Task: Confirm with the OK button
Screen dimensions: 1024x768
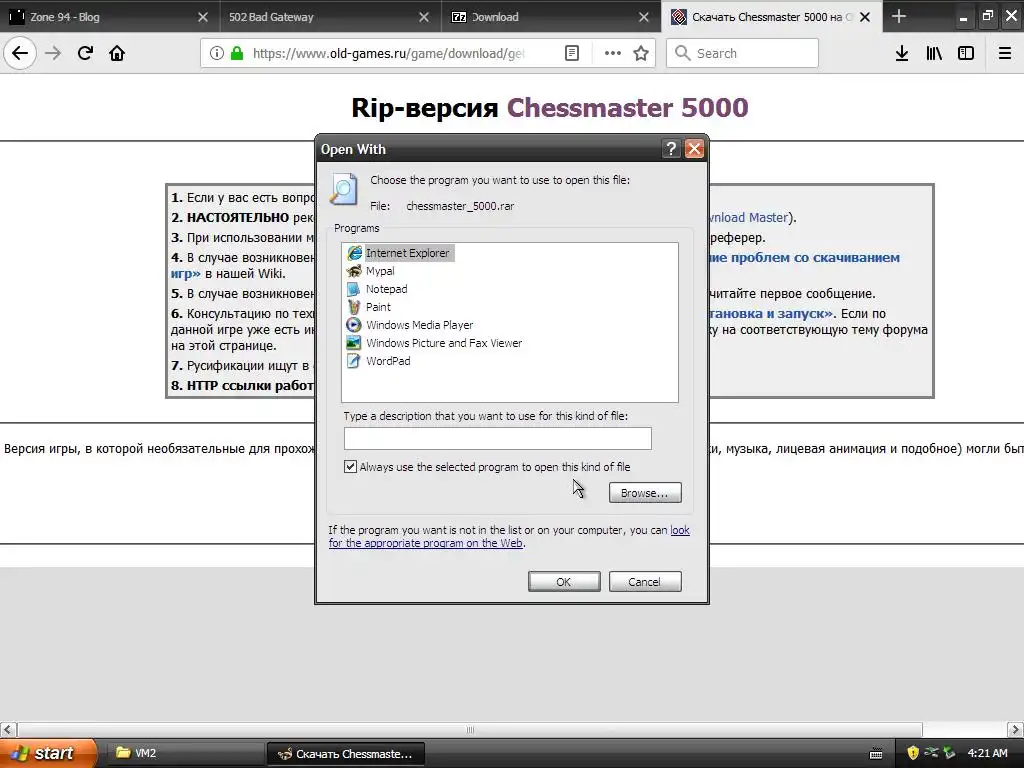Action: point(564,581)
